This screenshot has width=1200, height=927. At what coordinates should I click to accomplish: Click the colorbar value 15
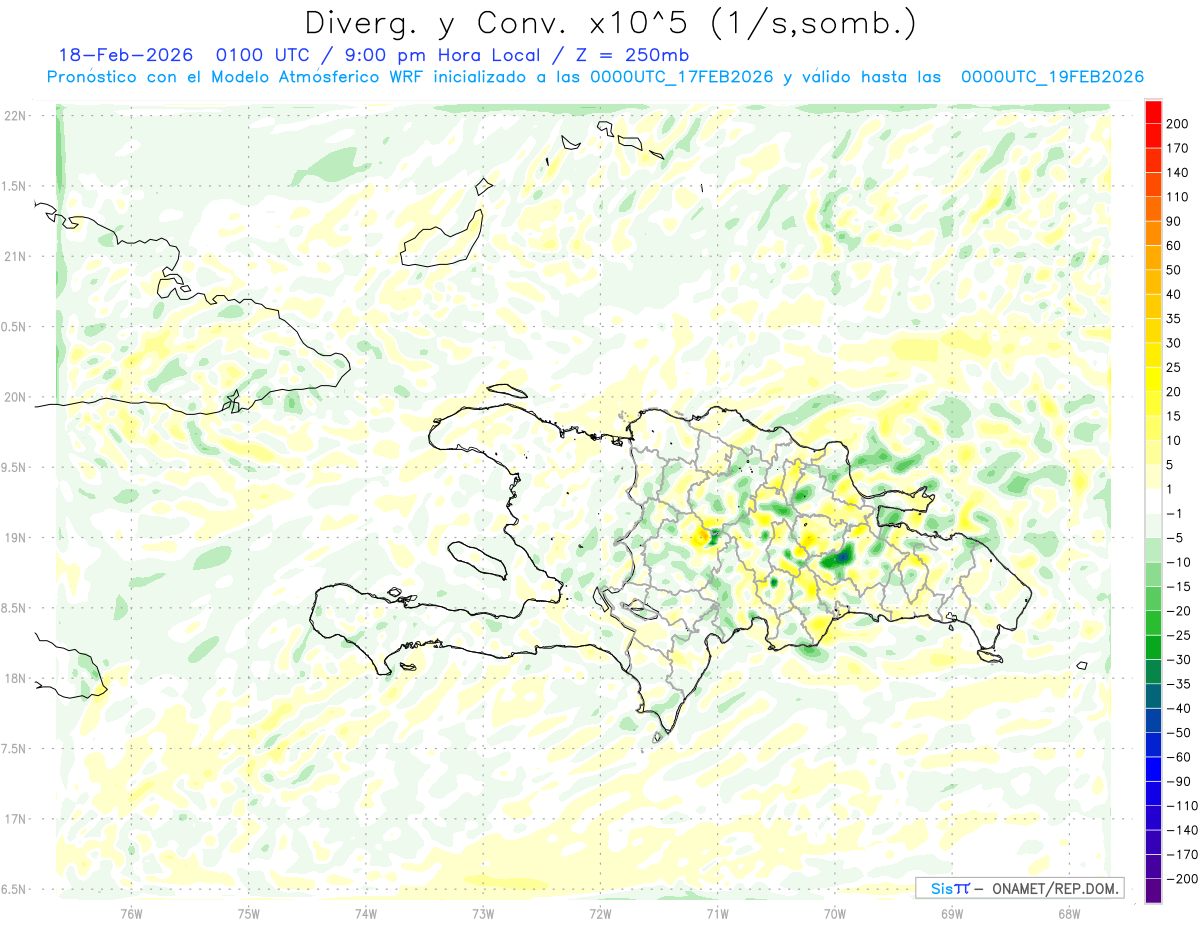click(1174, 416)
